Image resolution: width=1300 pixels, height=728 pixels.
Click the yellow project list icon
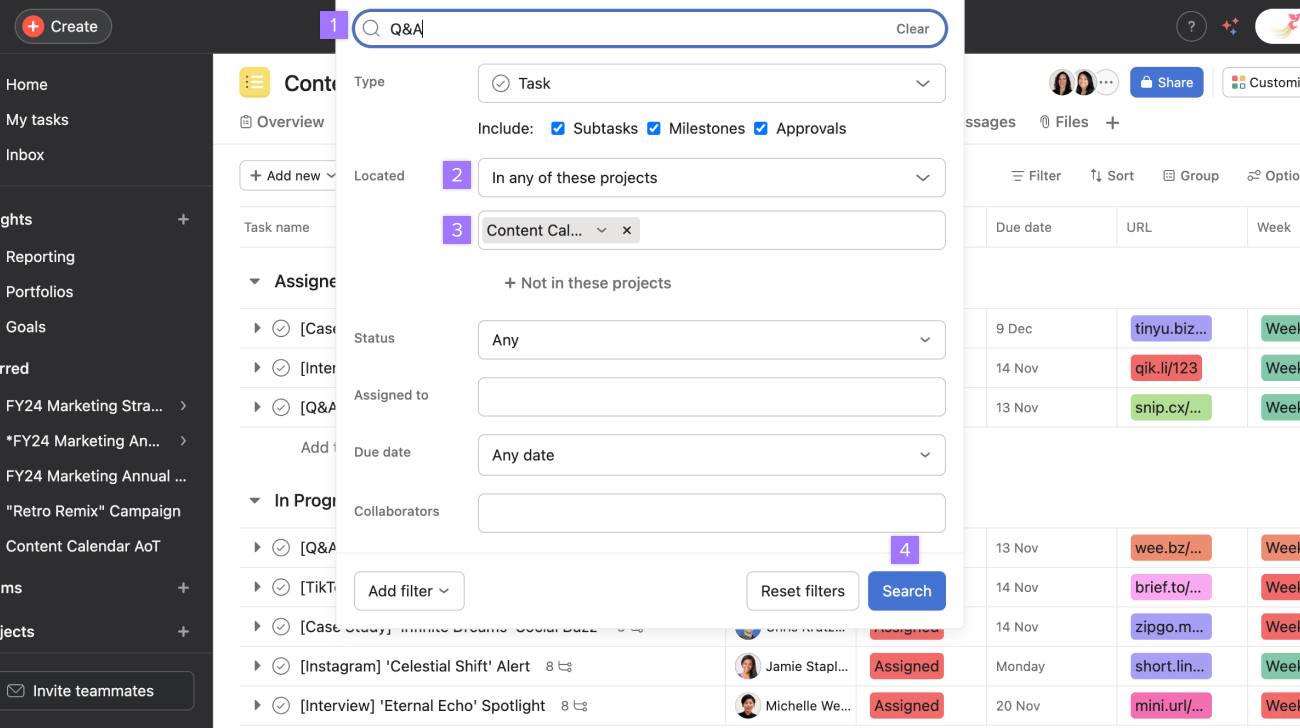pyautogui.click(x=255, y=82)
